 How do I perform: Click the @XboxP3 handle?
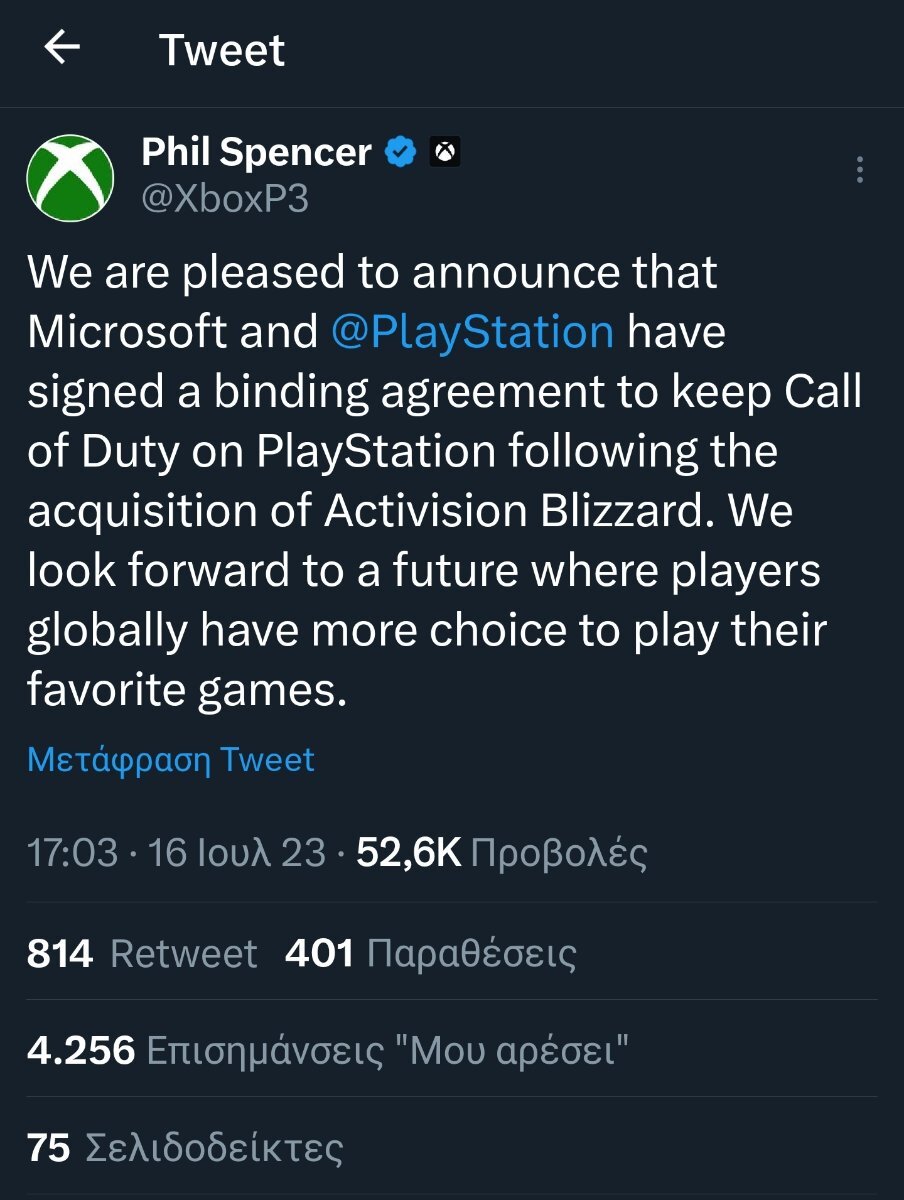(x=225, y=199)
